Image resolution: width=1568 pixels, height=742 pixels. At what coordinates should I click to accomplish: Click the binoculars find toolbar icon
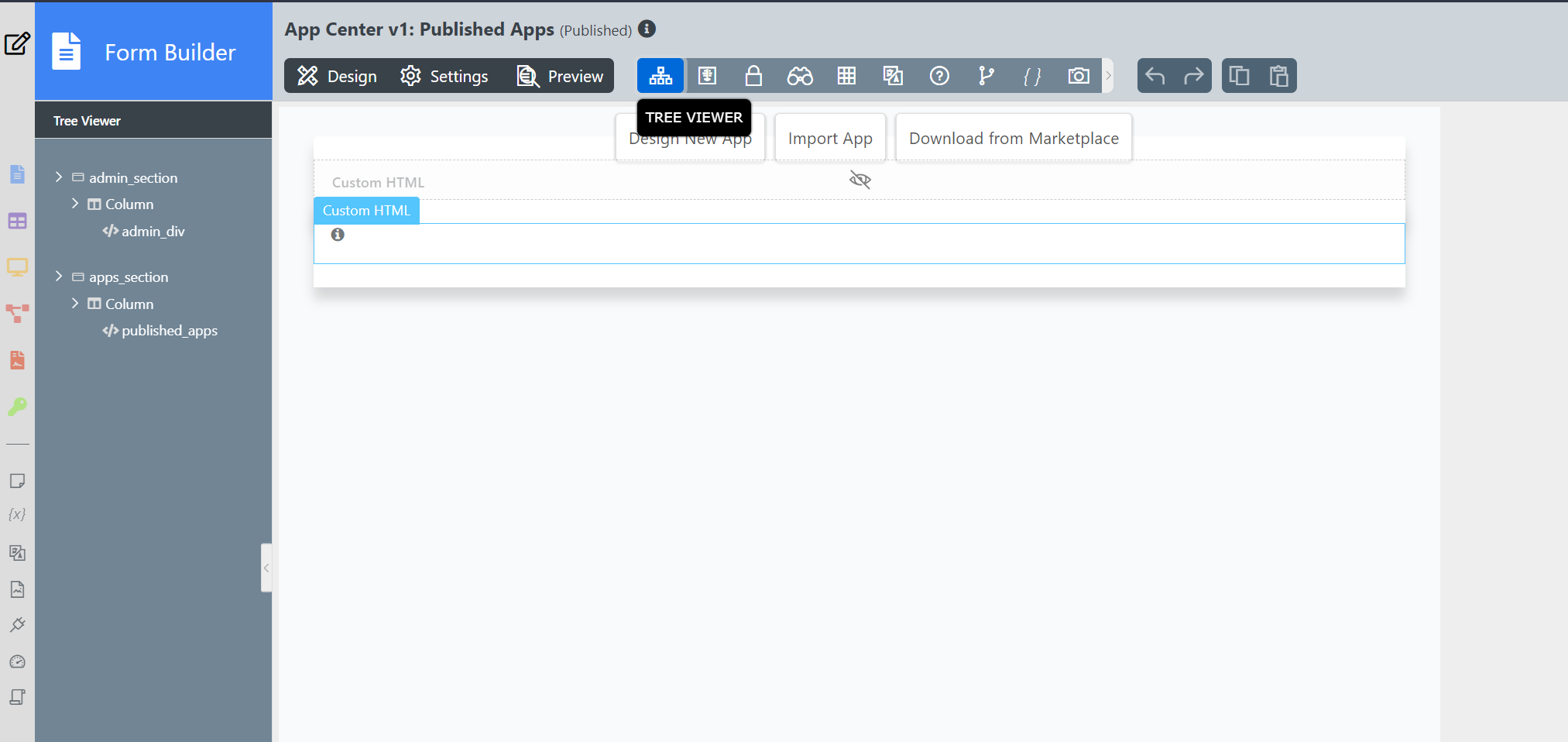800,76
